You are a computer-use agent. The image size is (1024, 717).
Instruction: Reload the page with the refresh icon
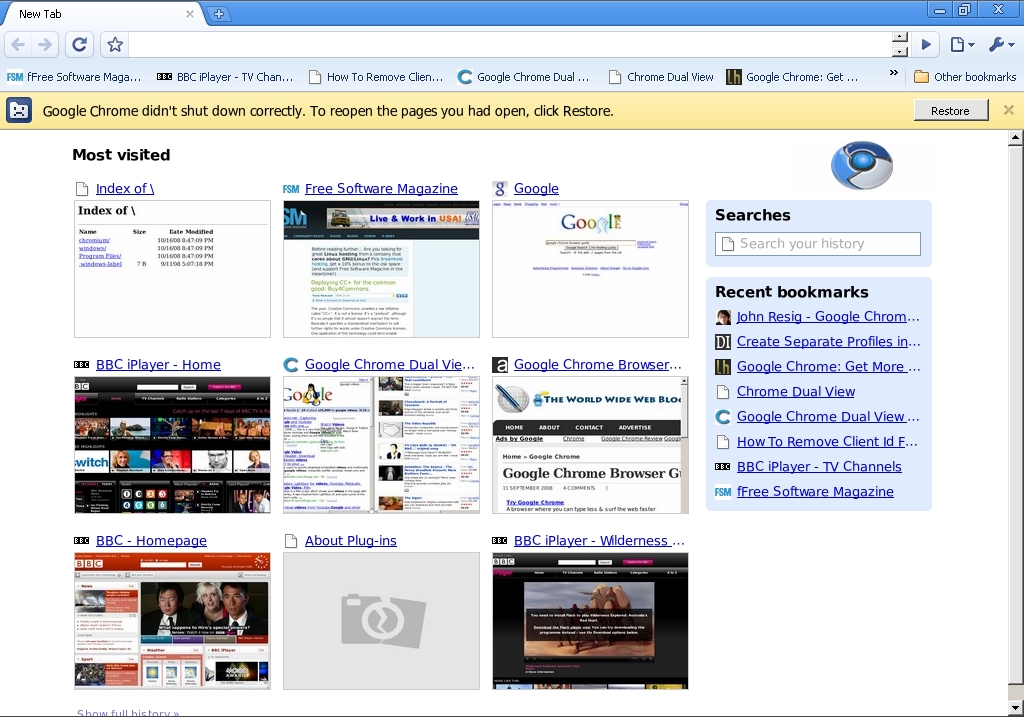coord(80,44)
